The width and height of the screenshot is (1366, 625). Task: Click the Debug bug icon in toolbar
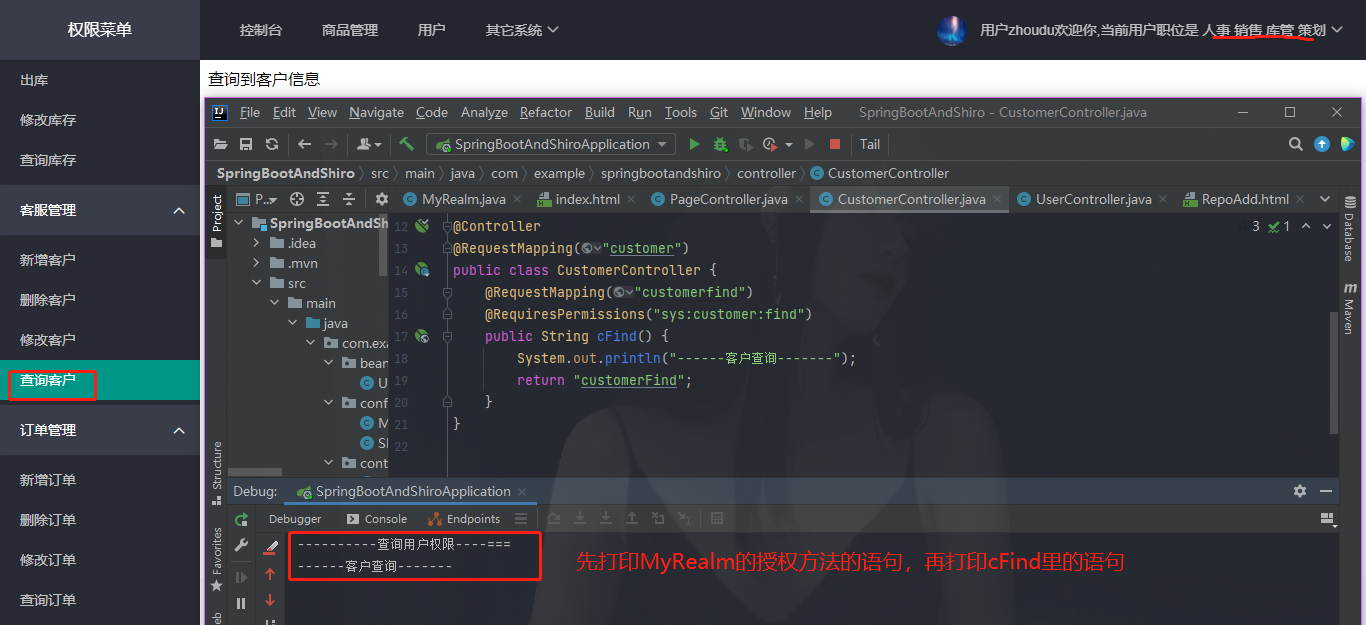click(x=720, y=144)
